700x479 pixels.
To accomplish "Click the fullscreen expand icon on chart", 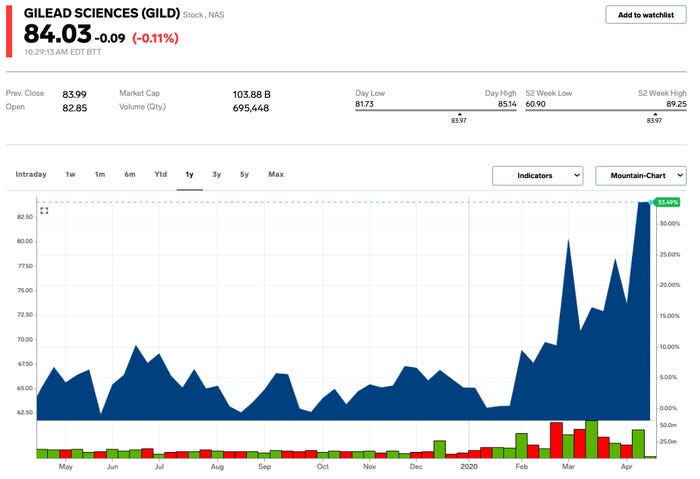I will [44, 210].
